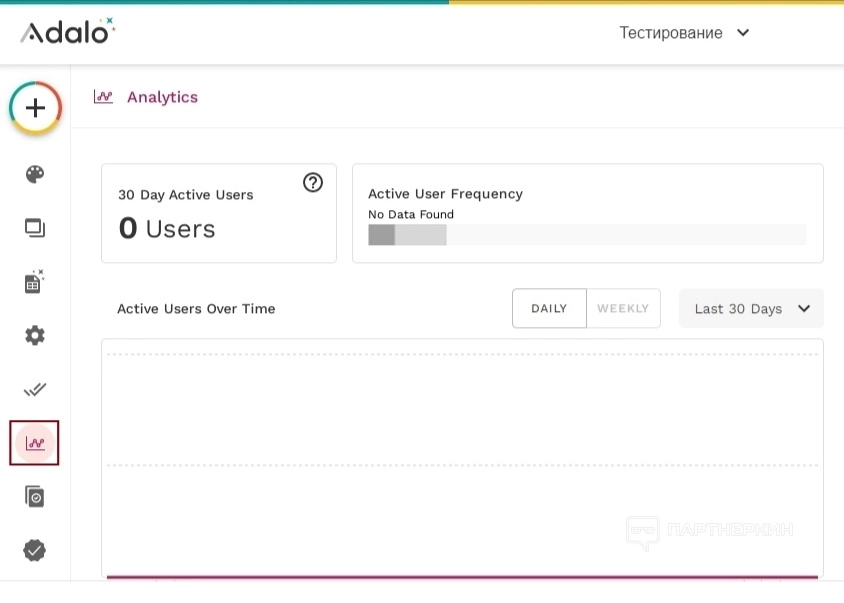Select the Analytics chart icon in sidebar
844x603 pixels.
click(x=35, y=443)
